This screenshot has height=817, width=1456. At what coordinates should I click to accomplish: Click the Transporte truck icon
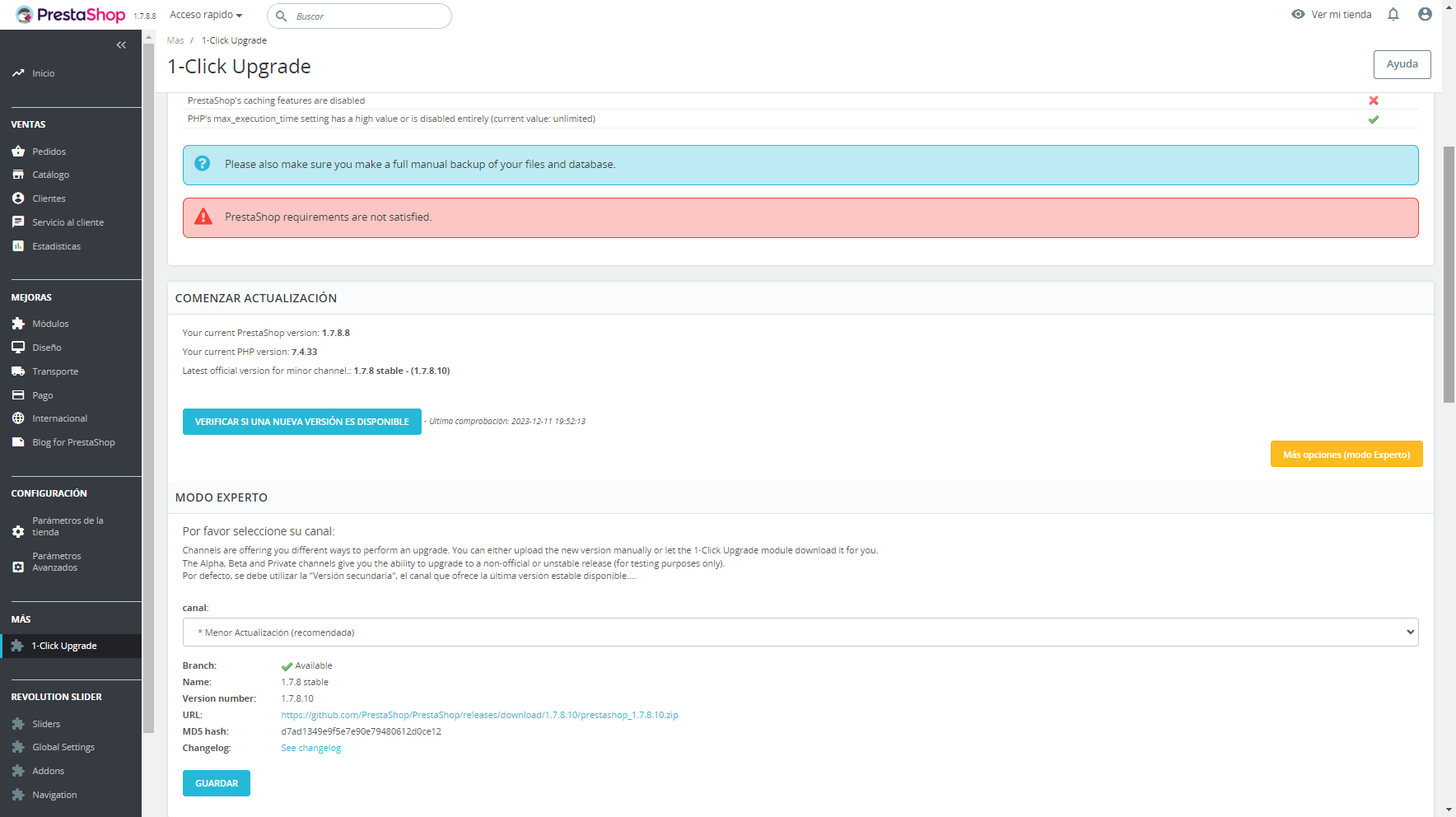pyautogui.click(x=18, y=371)
